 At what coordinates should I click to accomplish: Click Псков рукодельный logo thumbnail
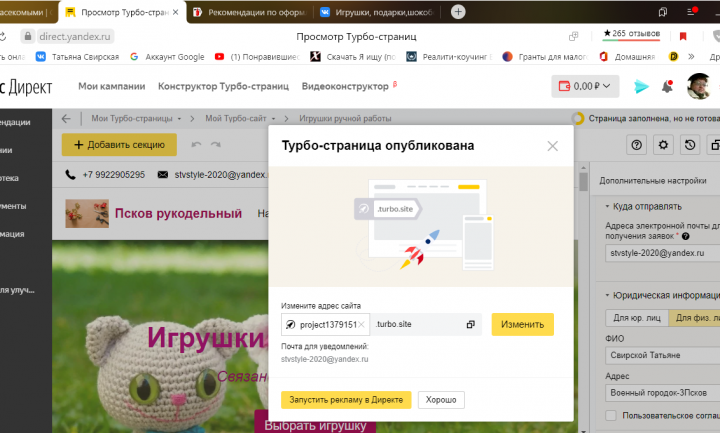tap(87, 214)
